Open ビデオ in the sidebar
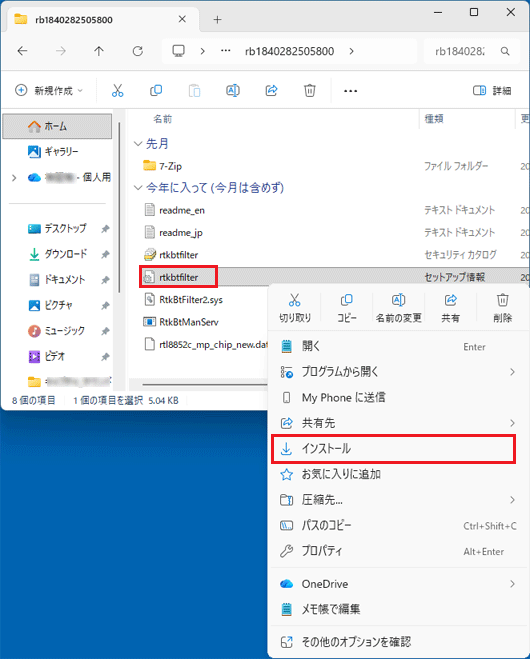 point(46,356)
